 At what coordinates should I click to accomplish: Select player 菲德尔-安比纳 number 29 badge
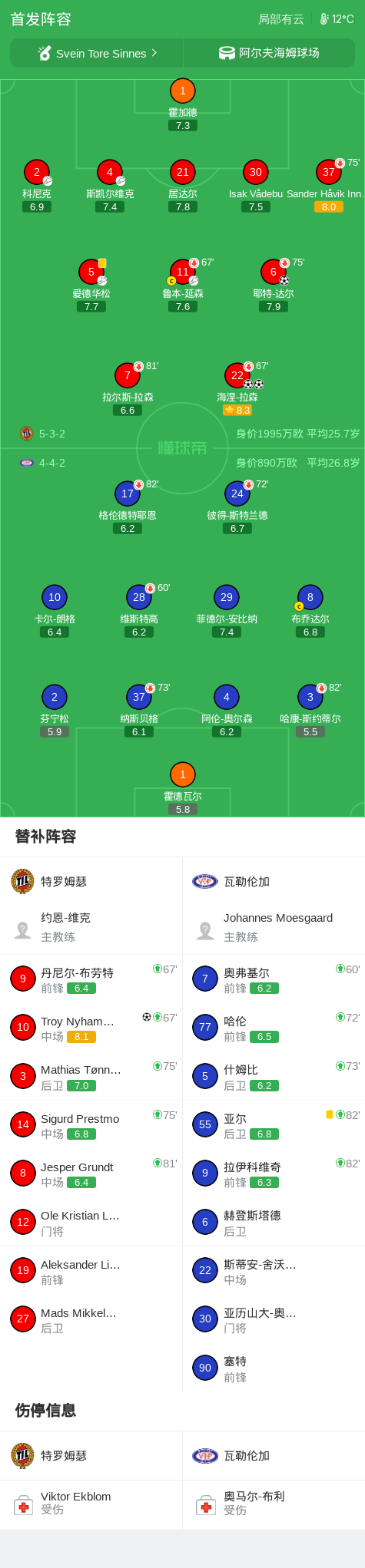point(227,597)
